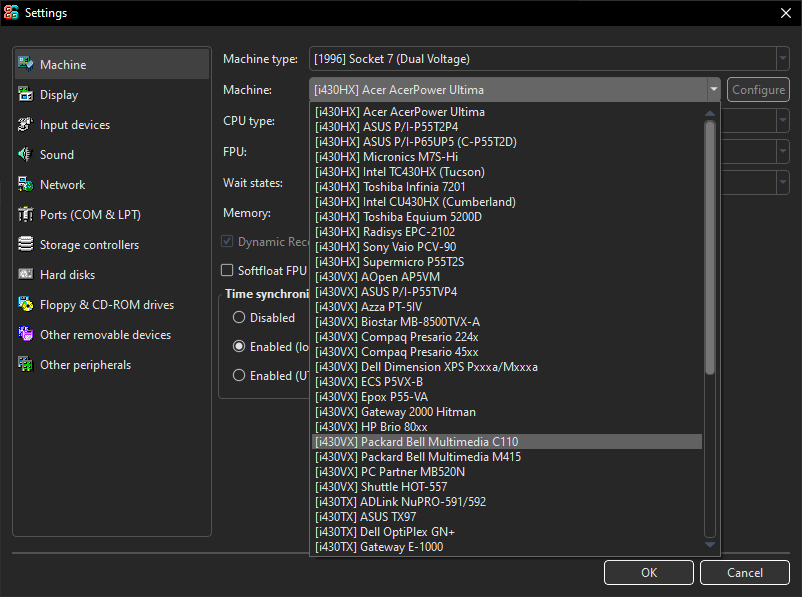Choose [i430VX] ECS P5VX-B
This screenshot has width=802, height=597.
(x=507, y=382)
